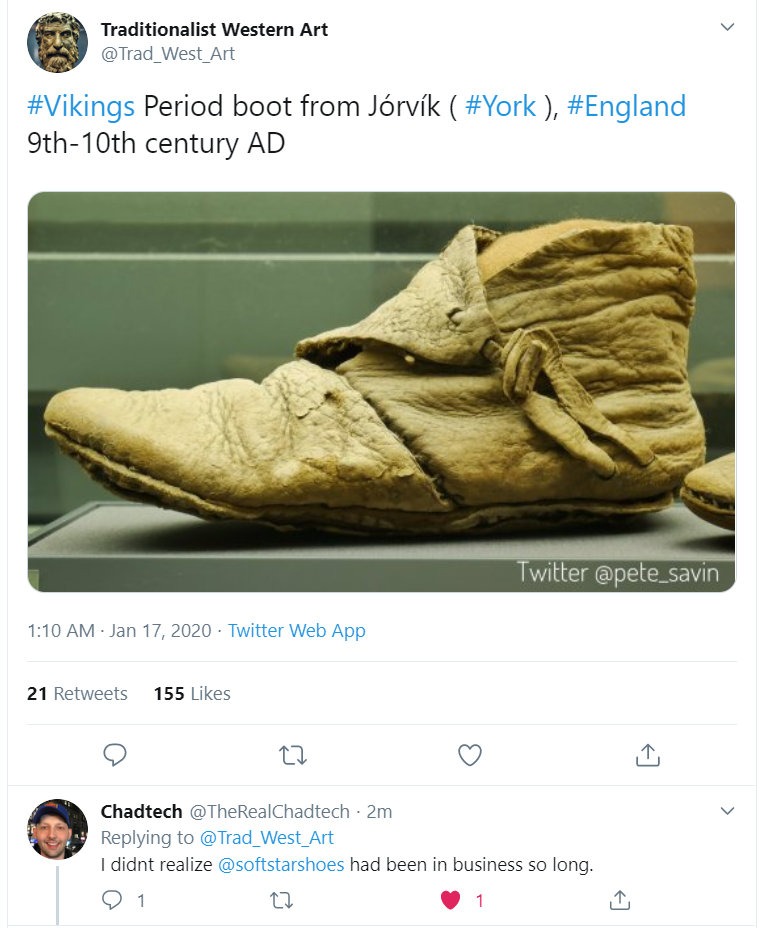
Task: Expand options chevron on Chadtech's reply
Action: coord(727,810)
